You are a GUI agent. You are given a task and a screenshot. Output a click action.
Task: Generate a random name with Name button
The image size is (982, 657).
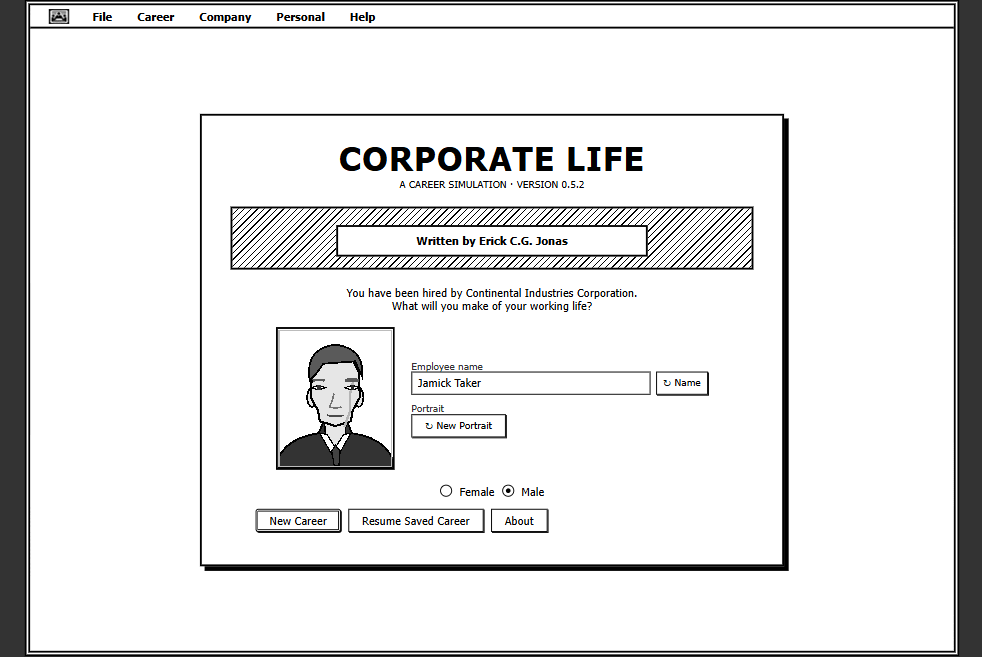682,383
